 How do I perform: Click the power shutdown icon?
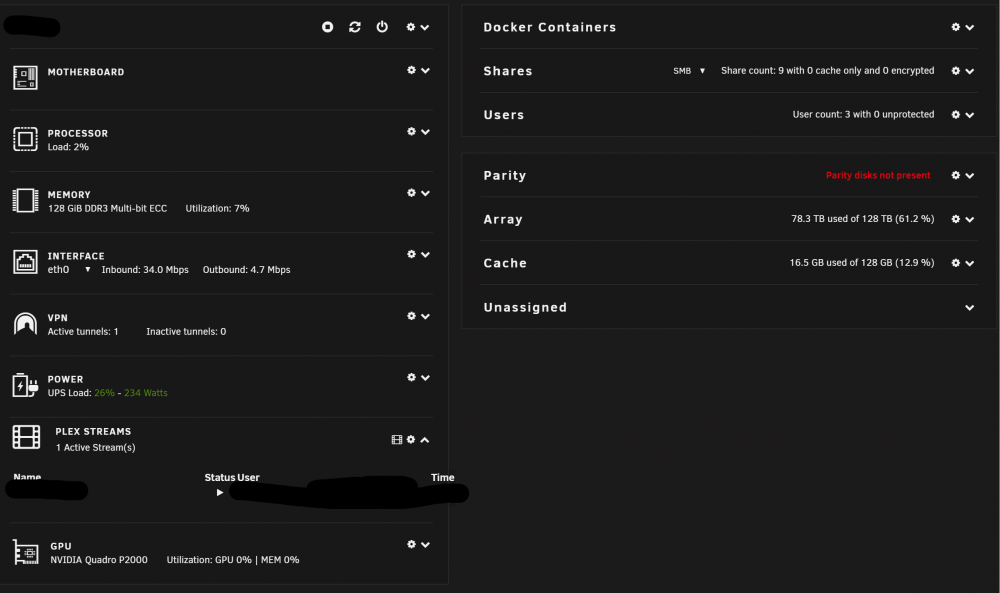[382, 27]
